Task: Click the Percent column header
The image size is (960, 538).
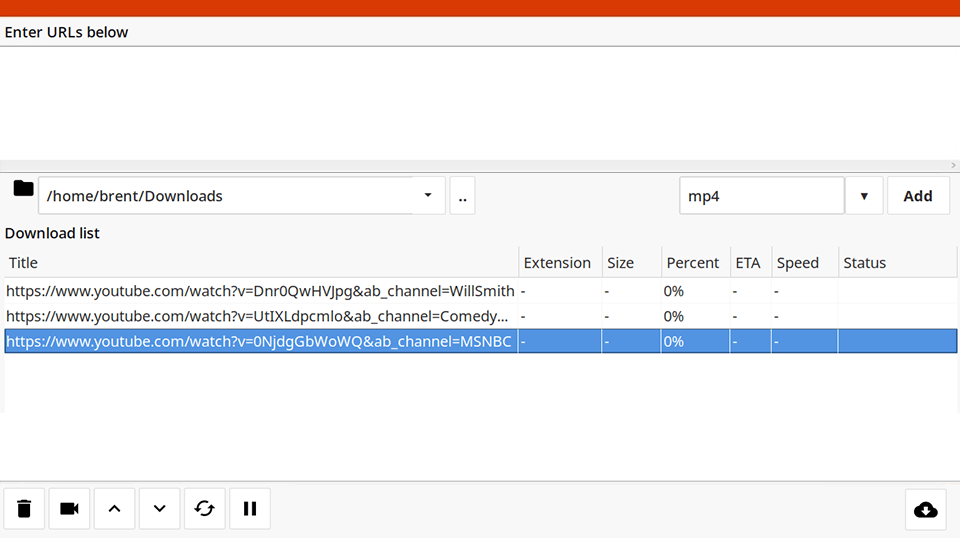Action: [692, 263]
